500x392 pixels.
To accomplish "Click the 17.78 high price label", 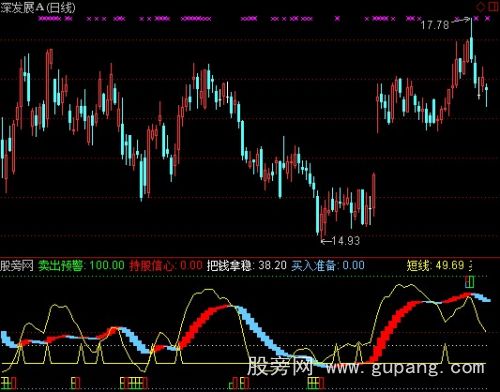I will click(x=435, y=25).
